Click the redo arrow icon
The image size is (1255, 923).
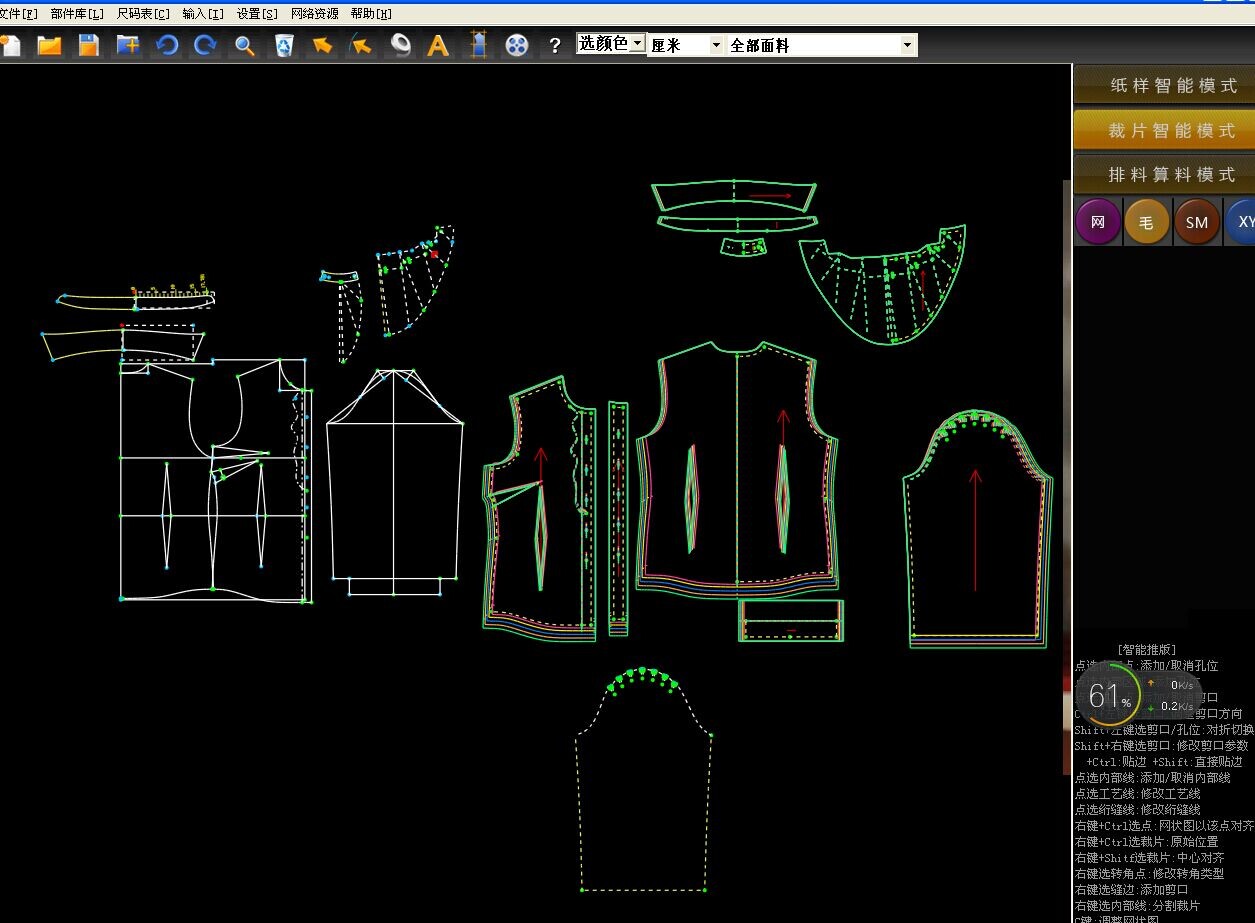click(x=205, y=45)
